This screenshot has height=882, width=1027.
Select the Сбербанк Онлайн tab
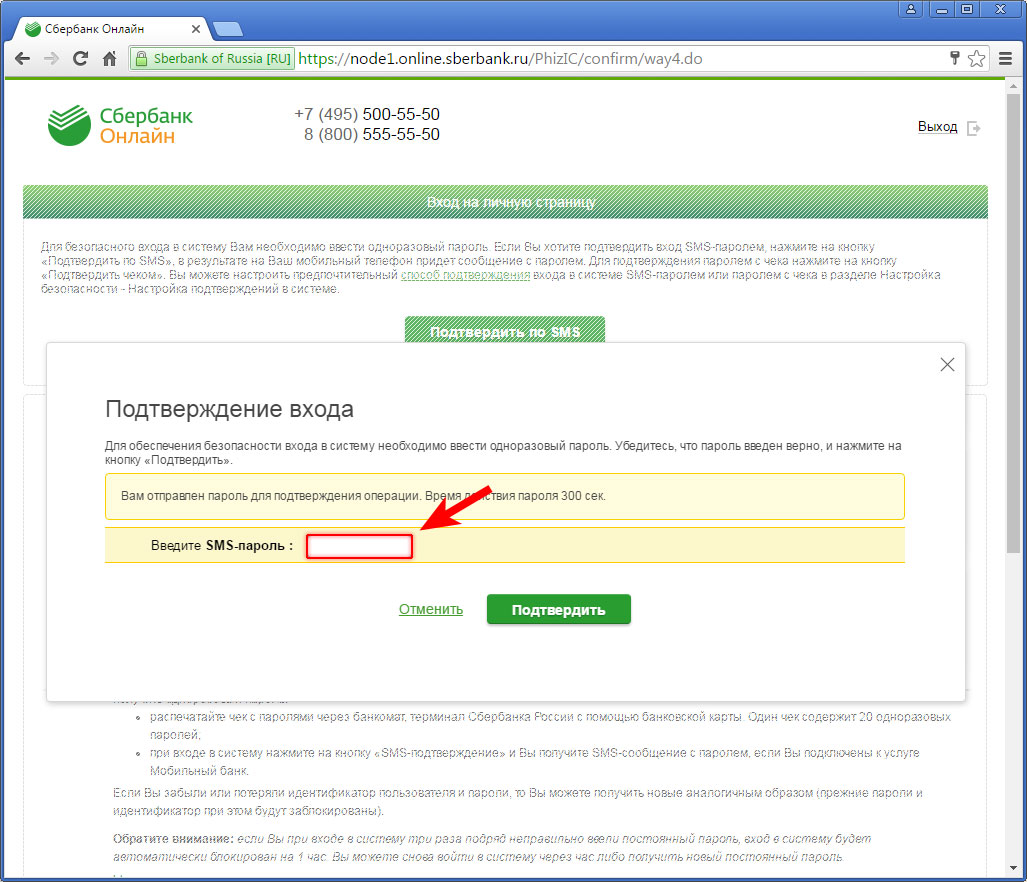(111, 29)
